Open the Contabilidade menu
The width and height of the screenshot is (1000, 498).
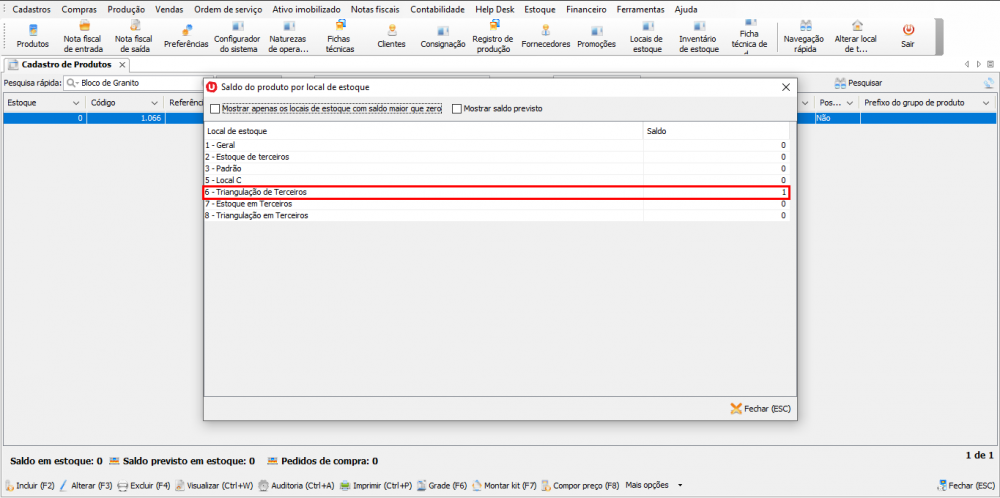pyautogui.click(x=436, y=8)
